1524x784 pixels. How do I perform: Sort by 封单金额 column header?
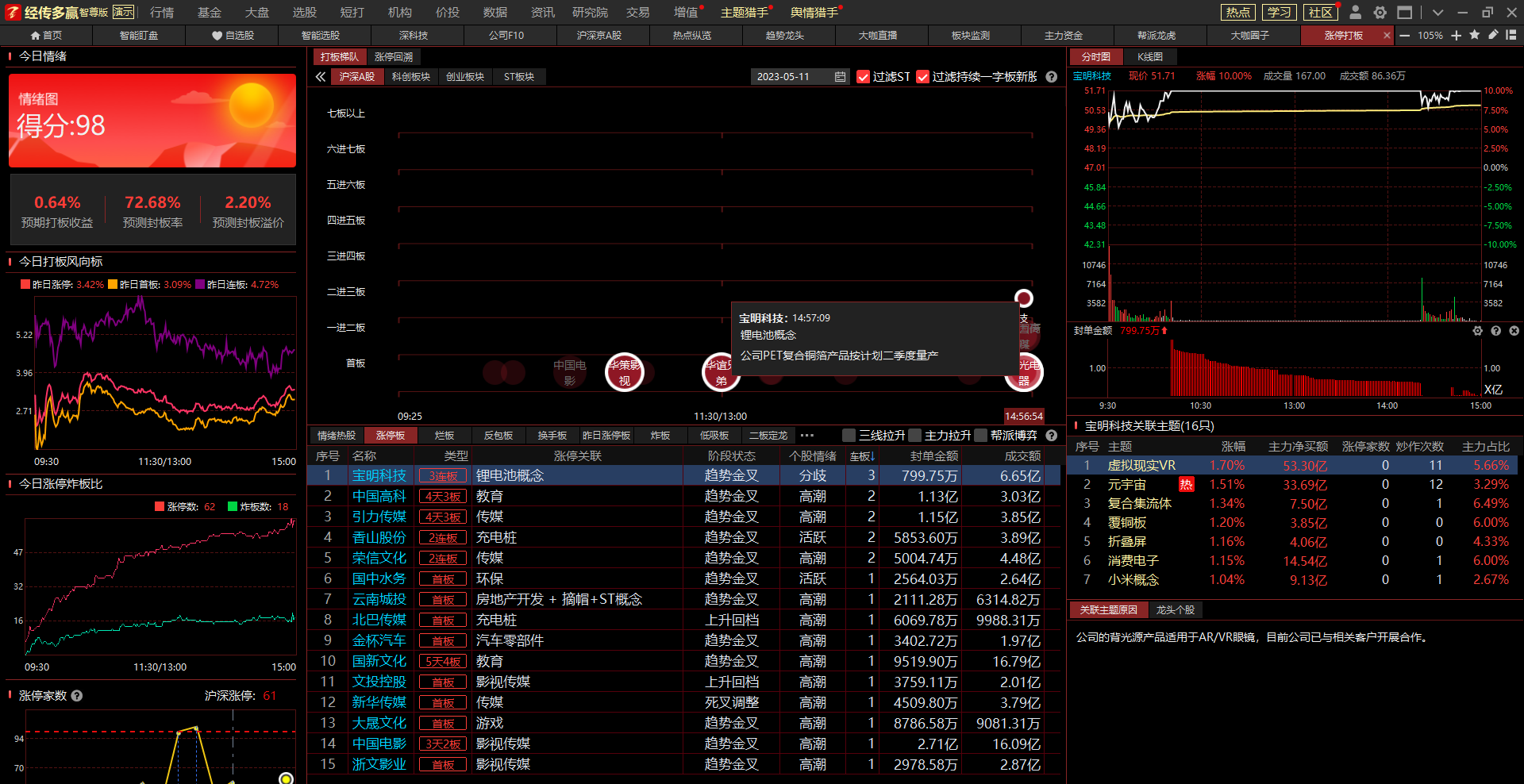(x=934, y=456)
